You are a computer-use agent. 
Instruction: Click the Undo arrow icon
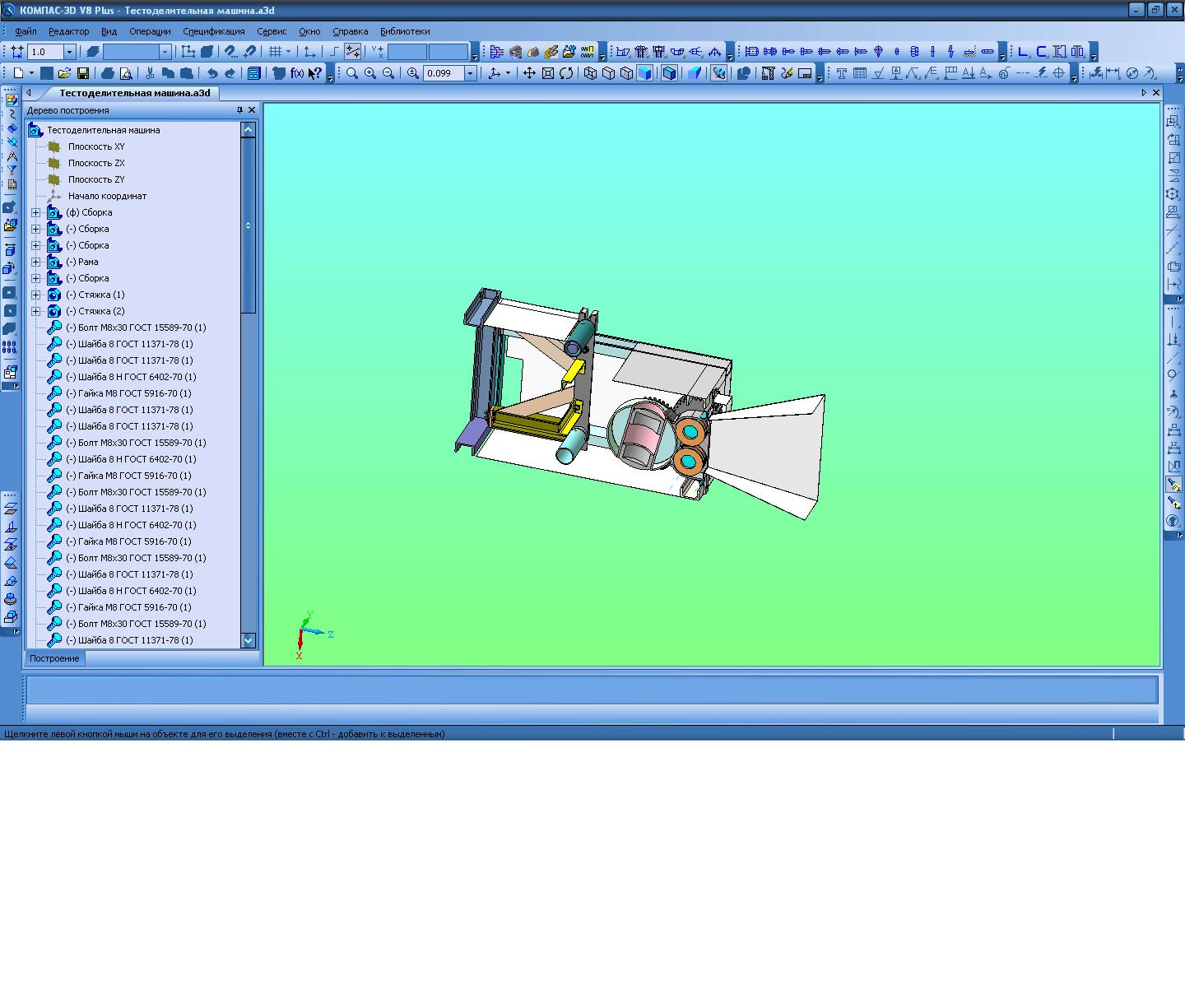(212, 73)
